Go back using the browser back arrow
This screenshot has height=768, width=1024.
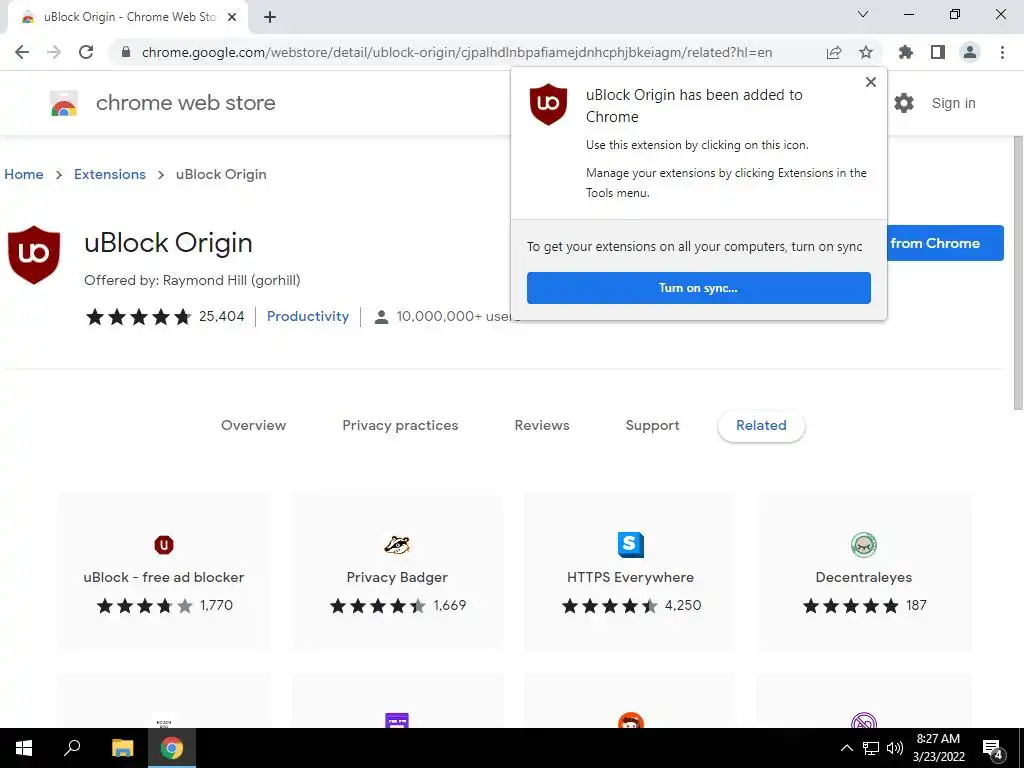(22, 52)
